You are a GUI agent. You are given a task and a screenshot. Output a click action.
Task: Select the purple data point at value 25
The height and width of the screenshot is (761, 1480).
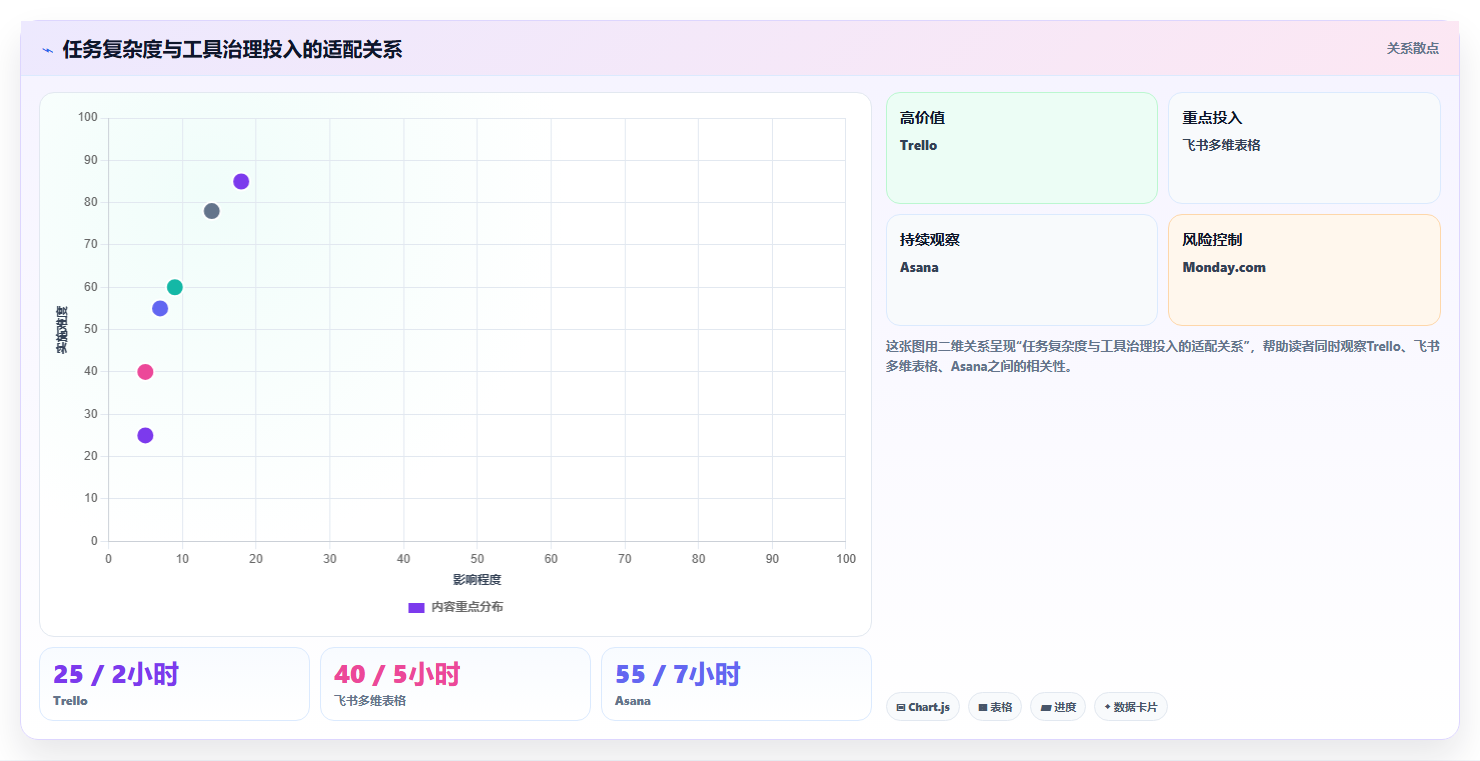[x=145, y=435]
